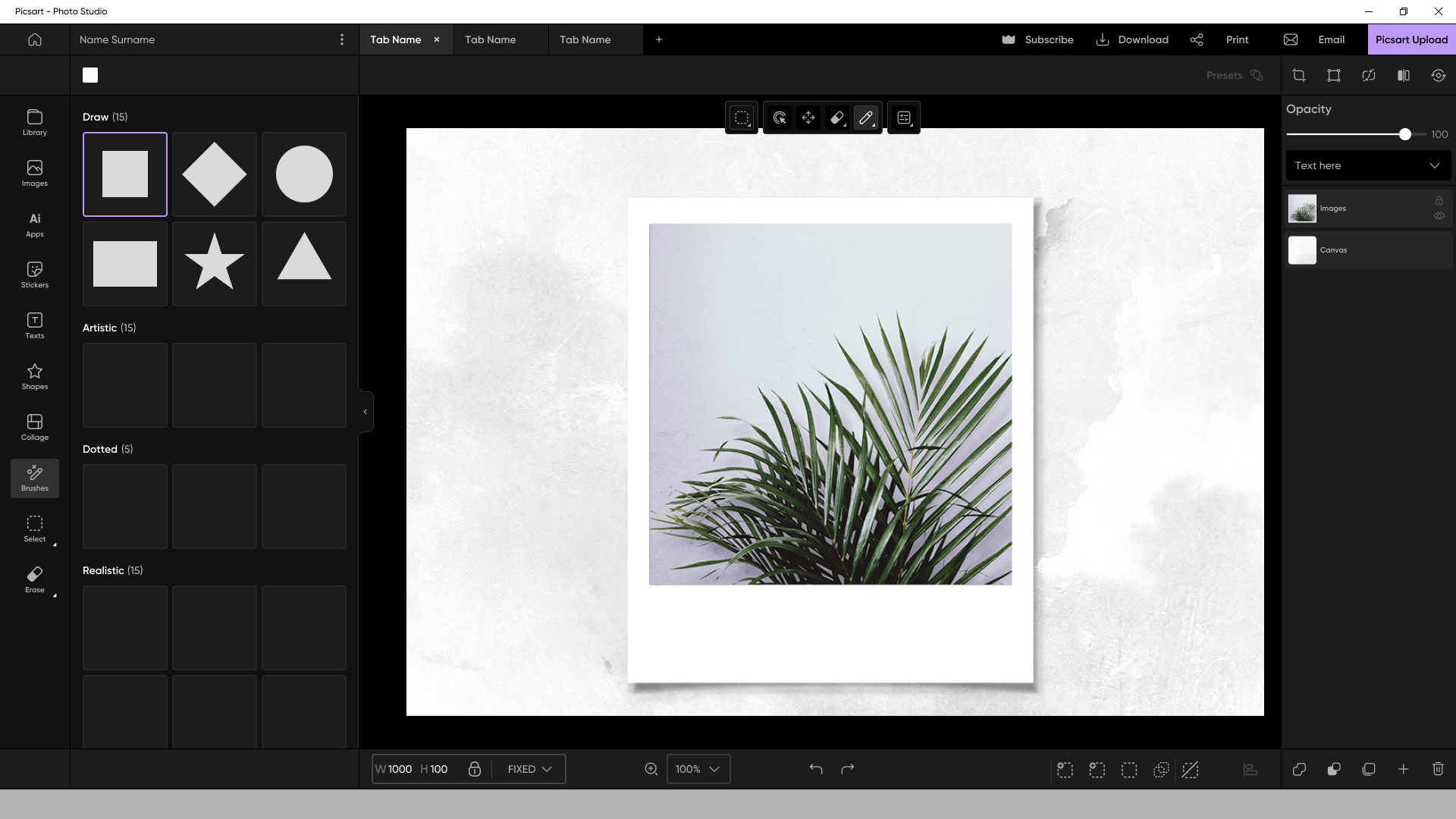The height and width of the screenshot is (819, 1456).
Task: Click the zoom in magnifier icon
Action: pyautogui.click(x=651, y=769)
